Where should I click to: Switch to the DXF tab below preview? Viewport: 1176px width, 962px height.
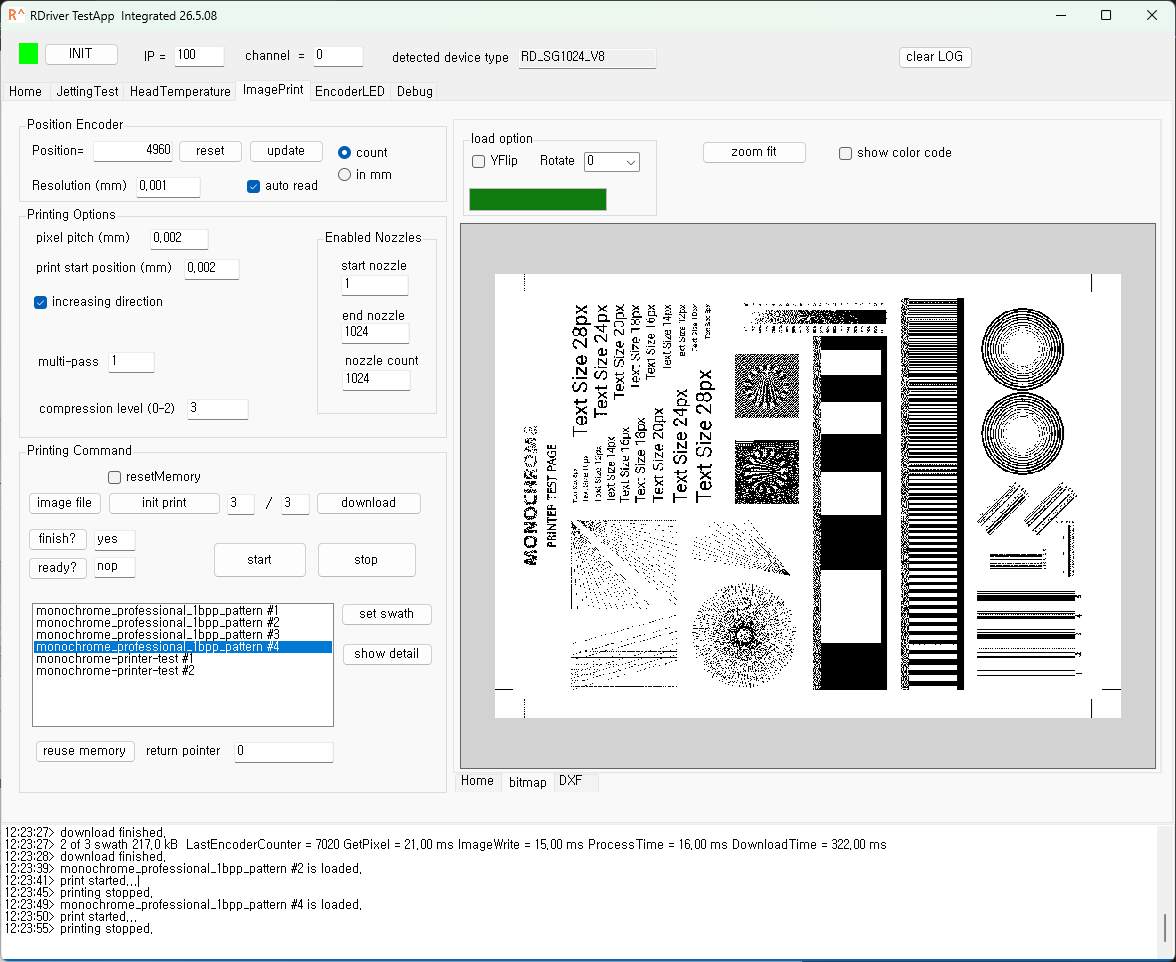pos(570,781)
